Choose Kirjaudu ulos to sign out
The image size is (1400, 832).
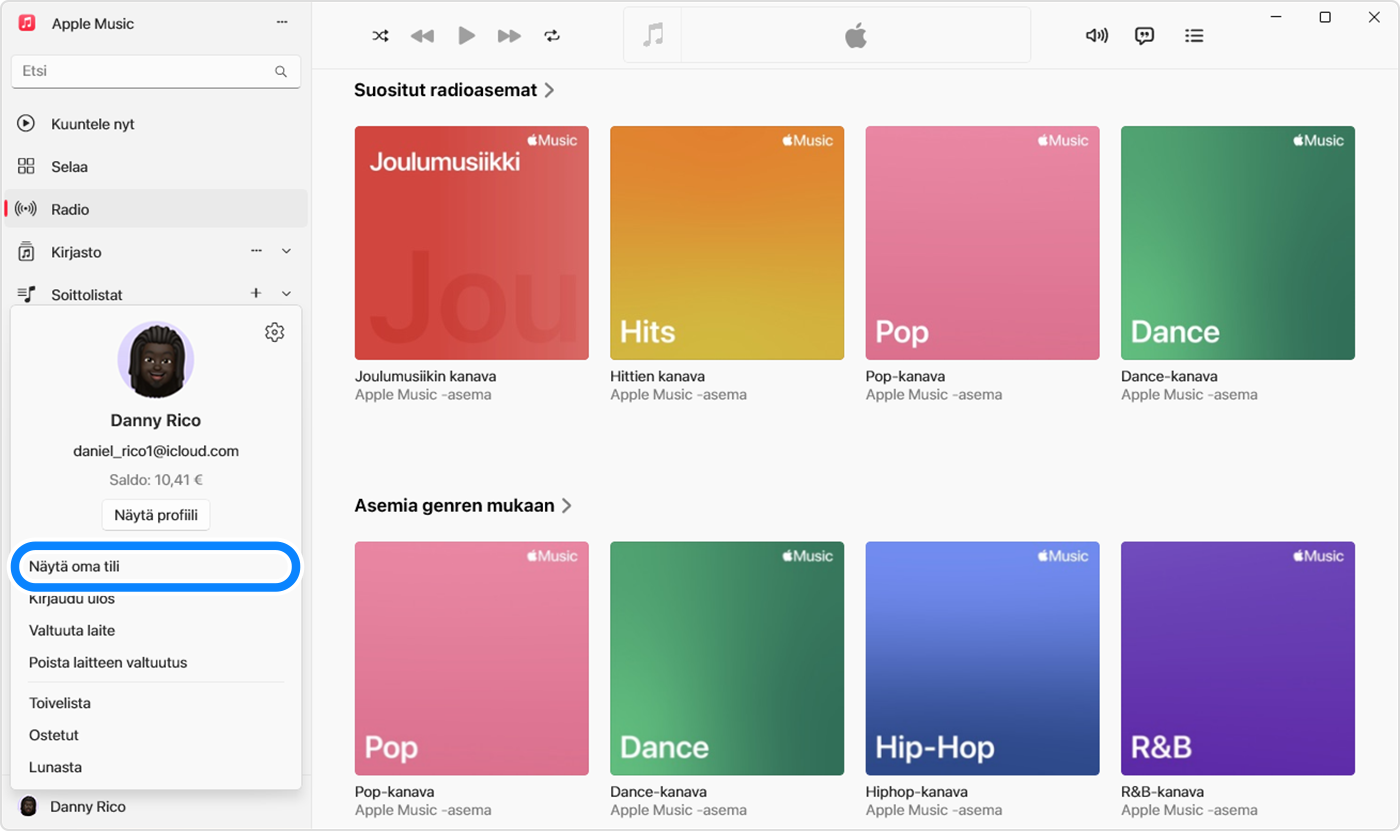[72, 600]
